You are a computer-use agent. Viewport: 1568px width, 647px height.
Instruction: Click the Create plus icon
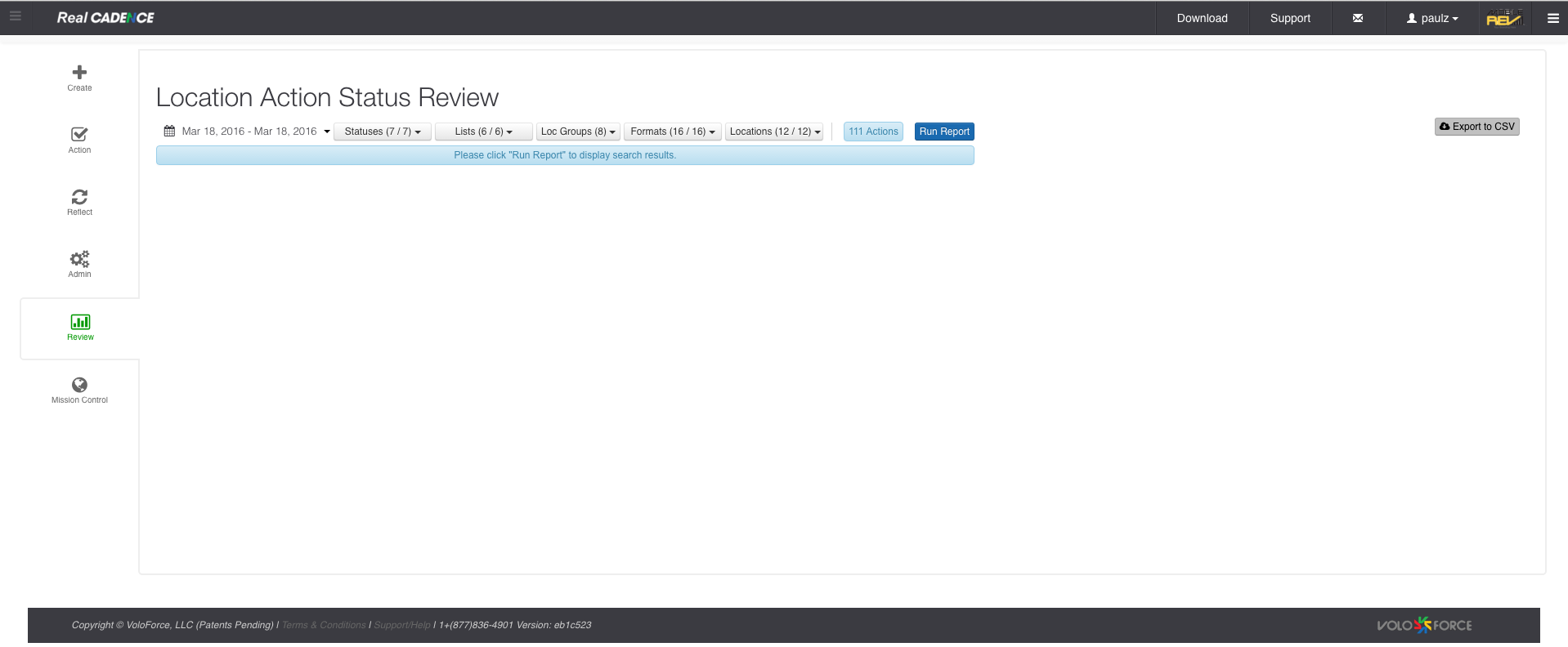79,73
